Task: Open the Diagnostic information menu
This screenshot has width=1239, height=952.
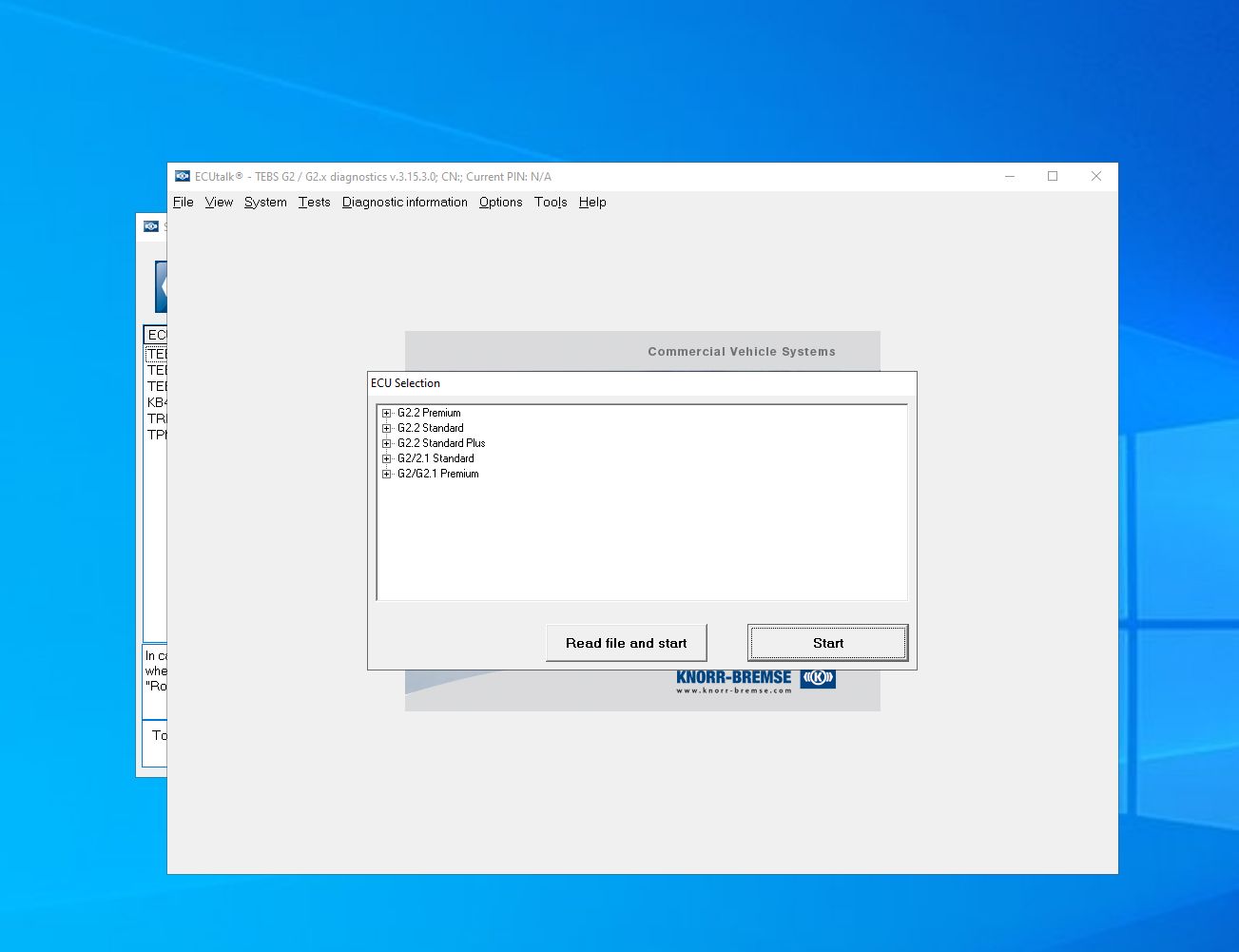Action: pos(404,202)
